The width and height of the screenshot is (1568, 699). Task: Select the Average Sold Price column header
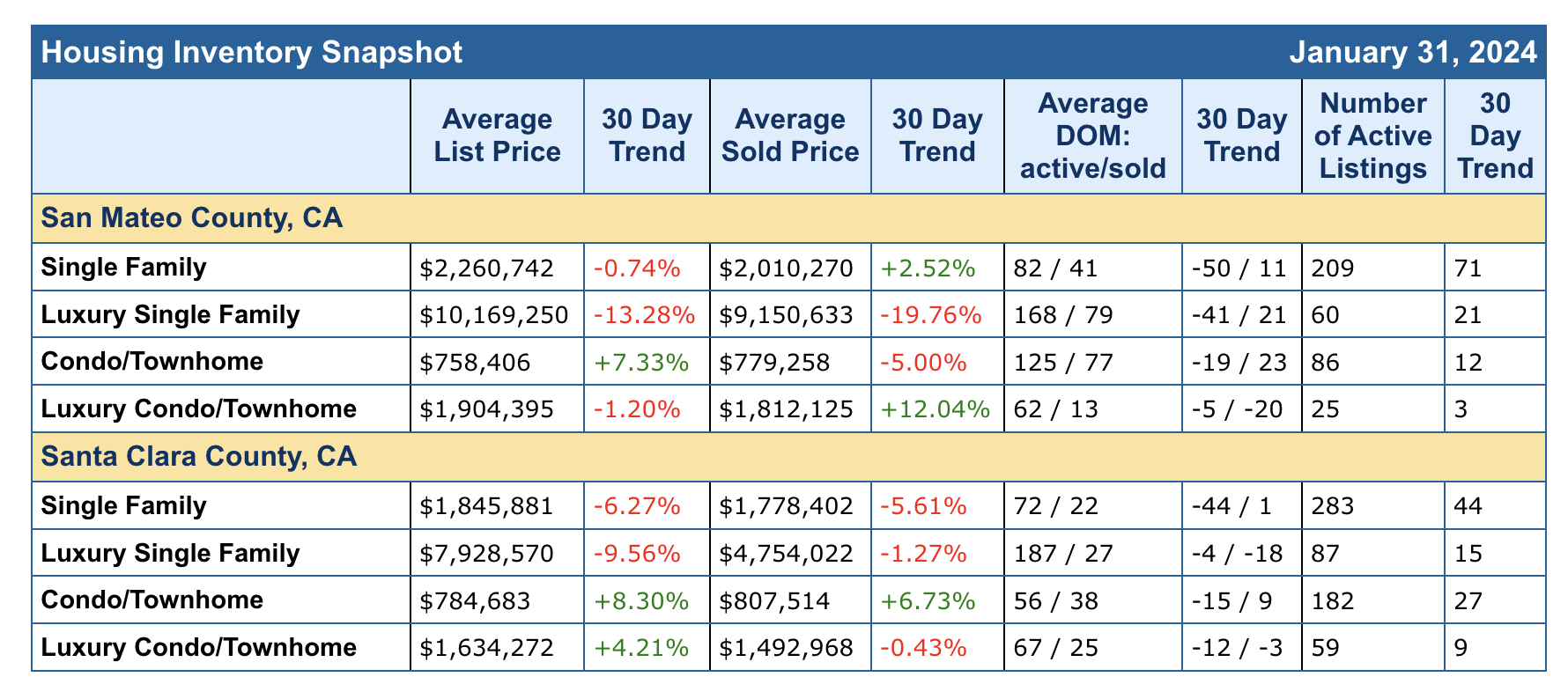(x=790, y=136)
